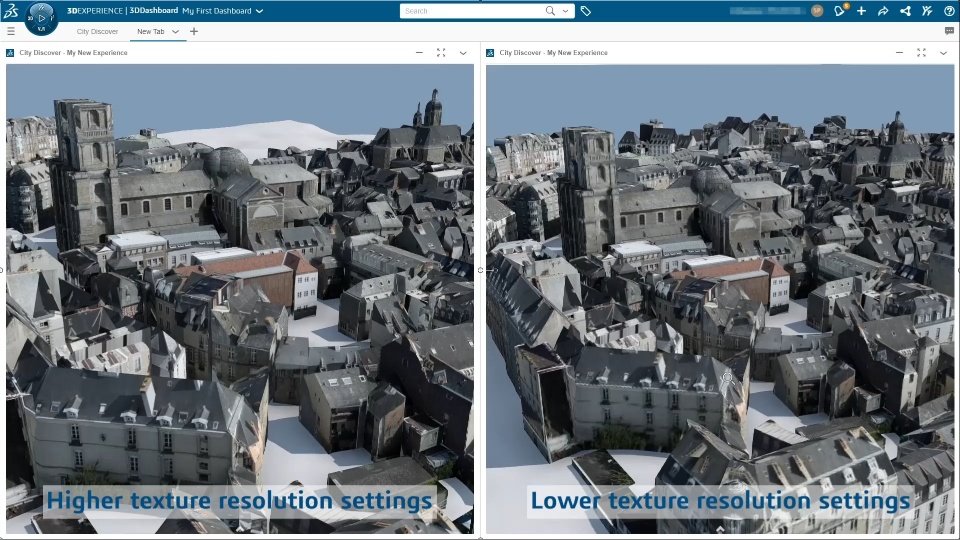Add a new dashboard tab
Viewport: 960px width, 540px height.
[194, 31]
